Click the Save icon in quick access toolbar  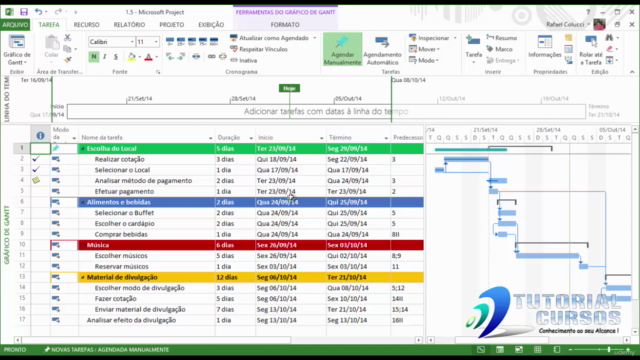click(24, 12)
